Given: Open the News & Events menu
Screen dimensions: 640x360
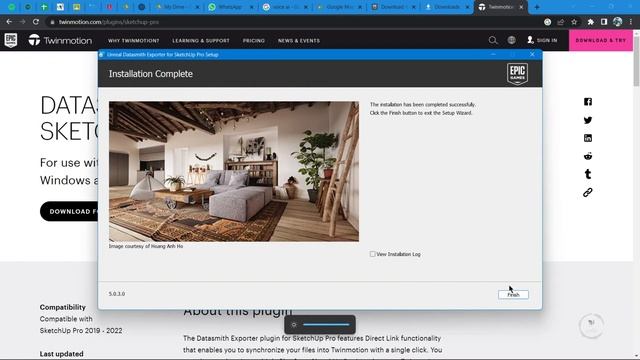Looking at the screenshot, I should click(x=299, y=41).
